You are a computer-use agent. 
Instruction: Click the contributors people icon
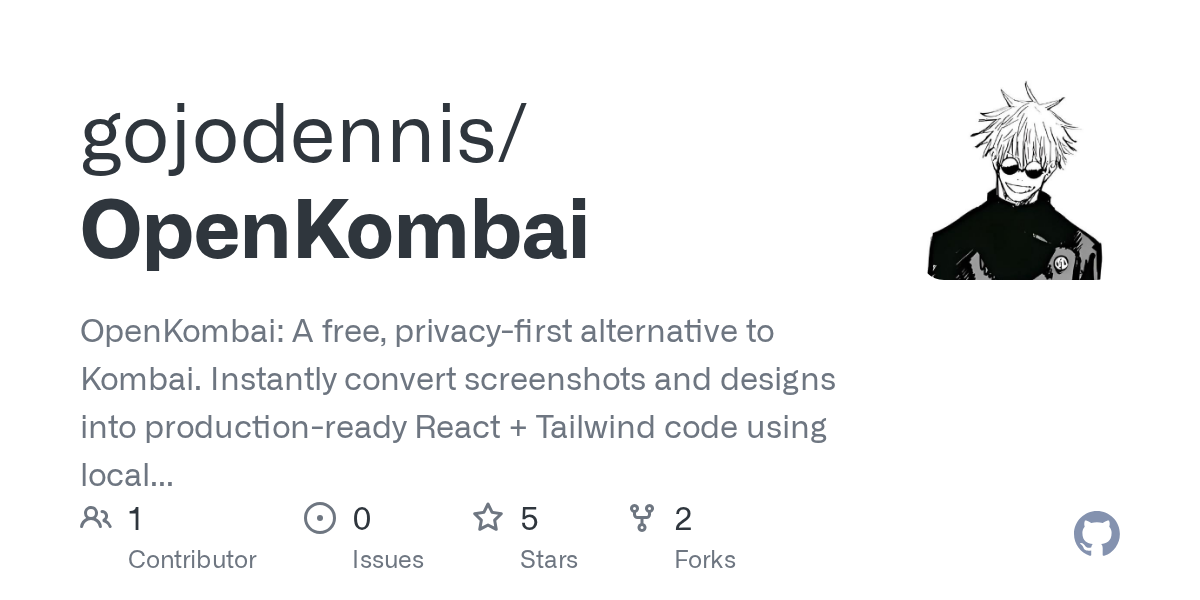click(96, 518)
